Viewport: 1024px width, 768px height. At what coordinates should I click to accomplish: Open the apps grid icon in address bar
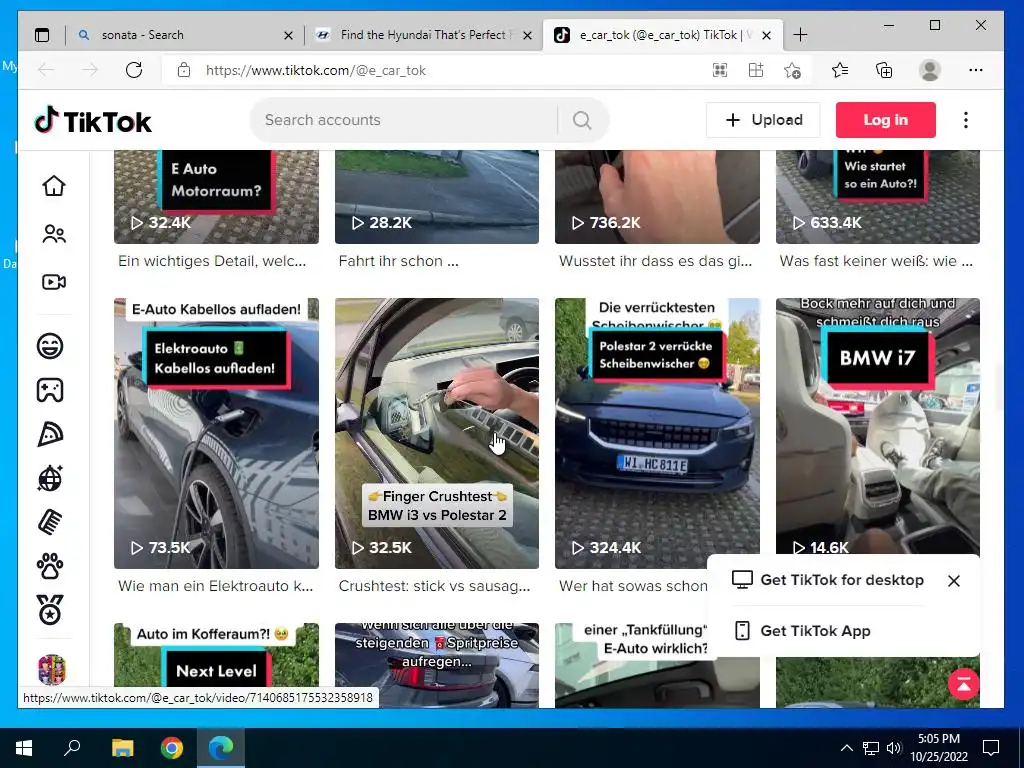[720, 70]
